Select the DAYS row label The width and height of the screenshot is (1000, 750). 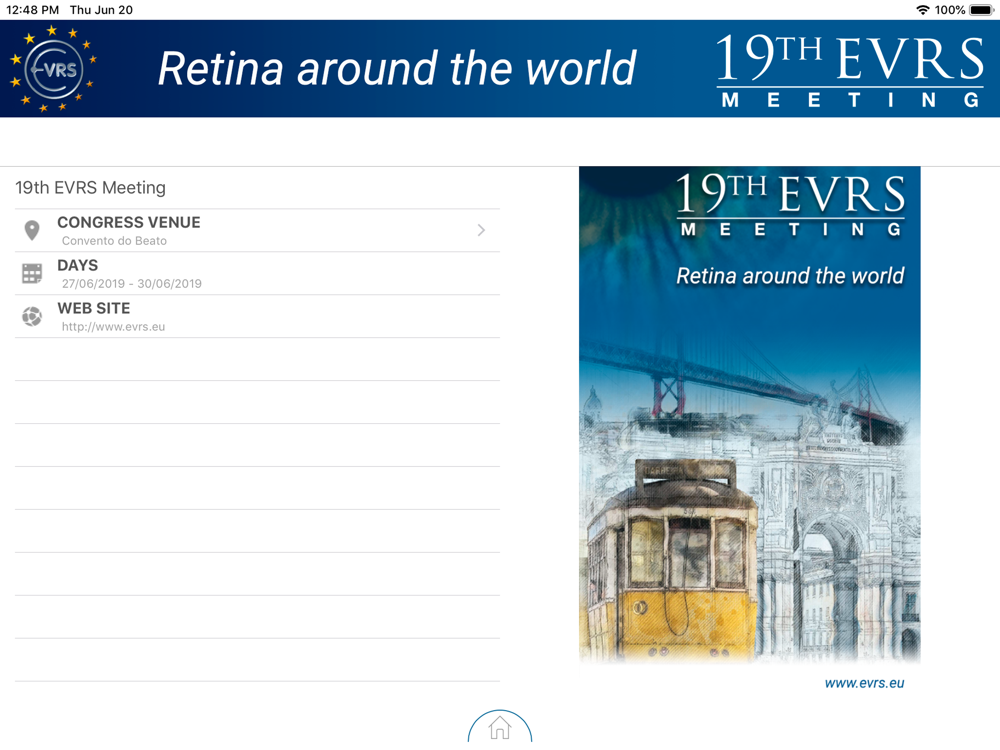(78, 265)
